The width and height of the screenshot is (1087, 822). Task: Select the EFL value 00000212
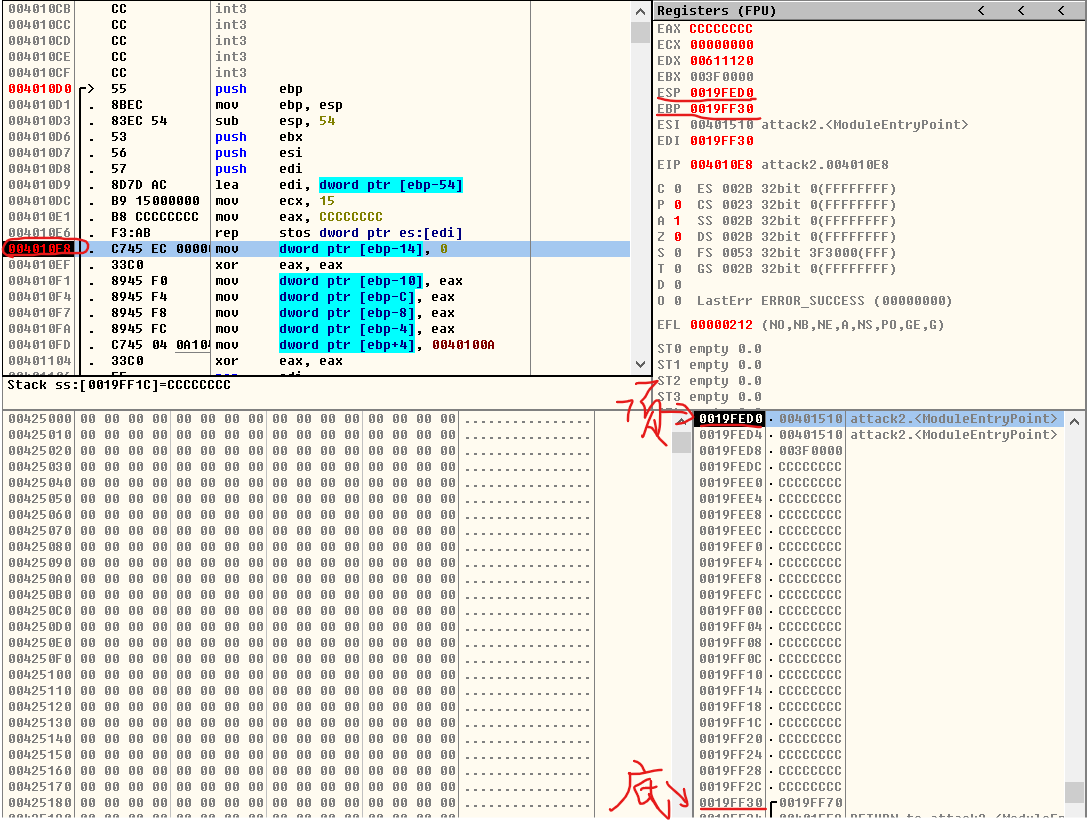[721, 325]
